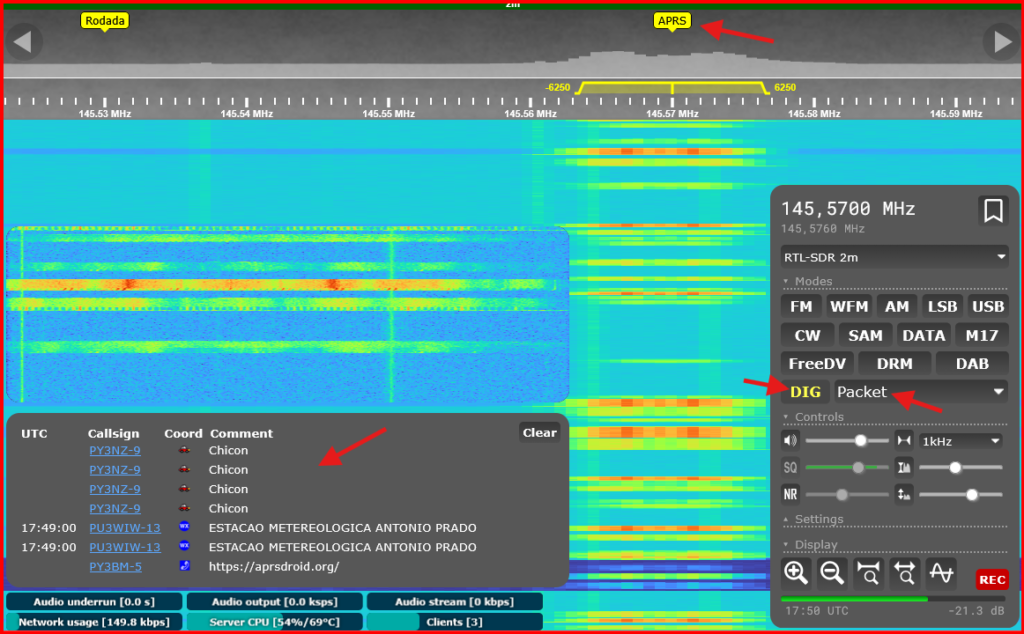Image resolution: width=1024 pixels, height=634 pixels.
Task: Toggle the SQ squelch button
Action: tap(791, 468)
